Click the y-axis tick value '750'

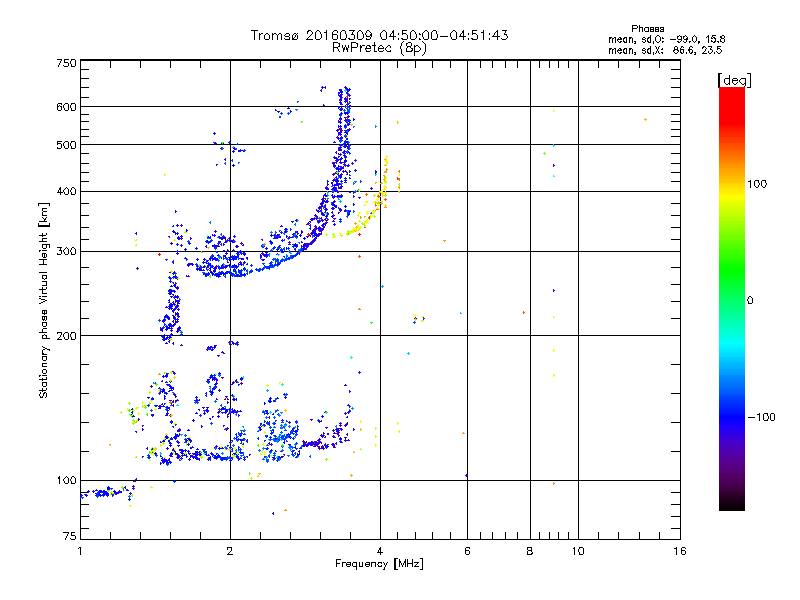[66, 63]
